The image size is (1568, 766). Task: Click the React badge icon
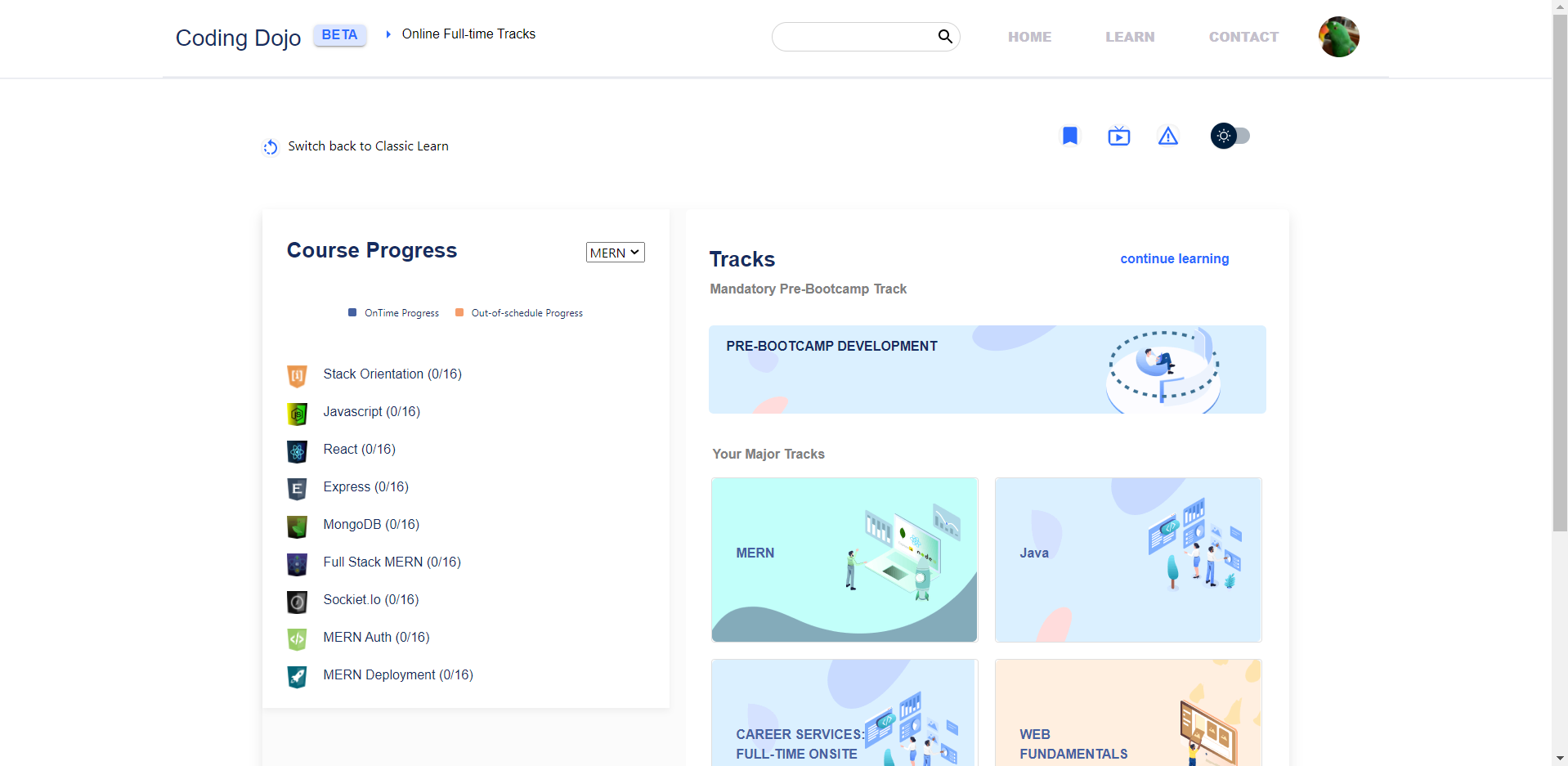click(x=297, y=451)
